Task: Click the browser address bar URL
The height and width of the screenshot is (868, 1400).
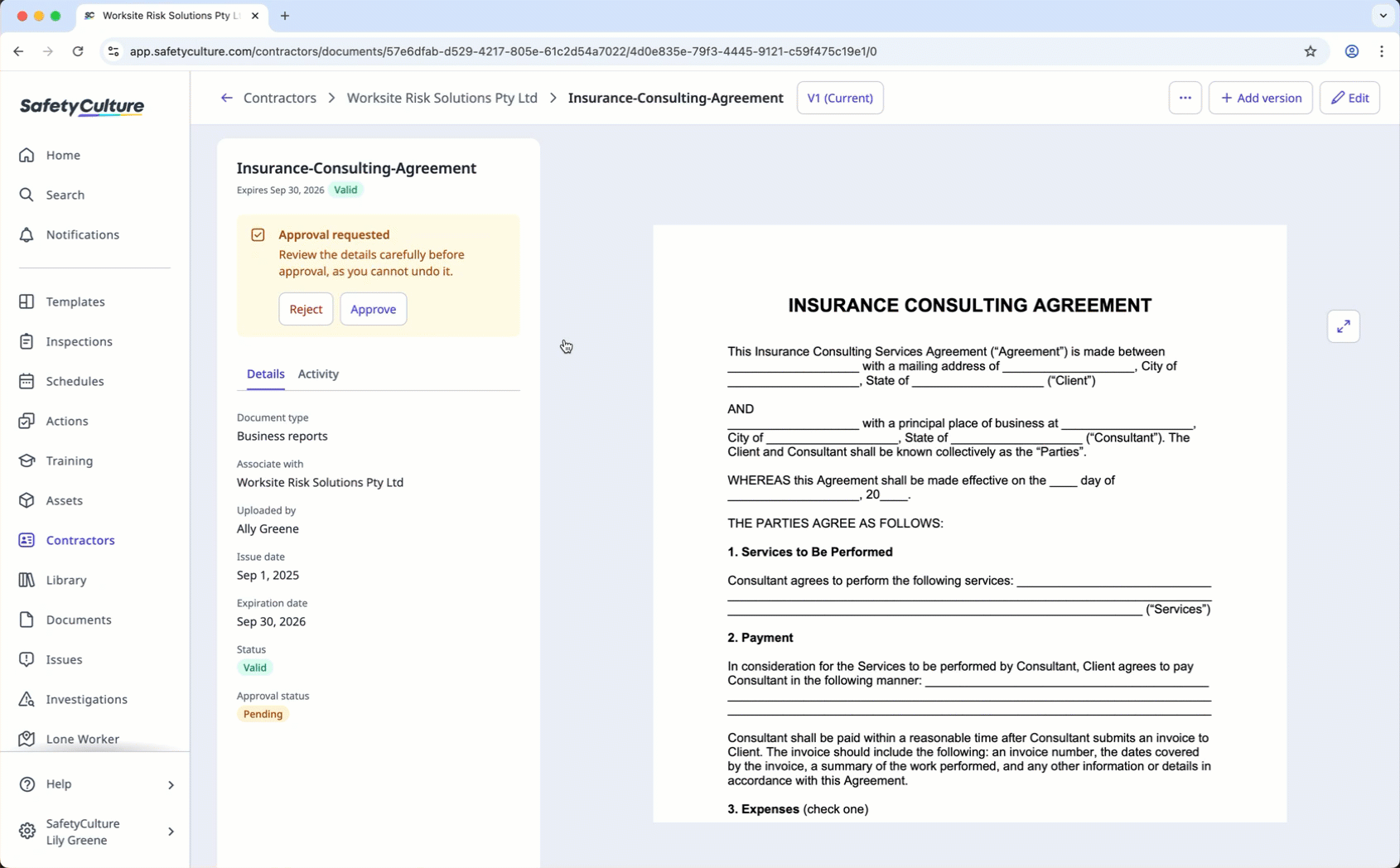Action: point(503,51)
